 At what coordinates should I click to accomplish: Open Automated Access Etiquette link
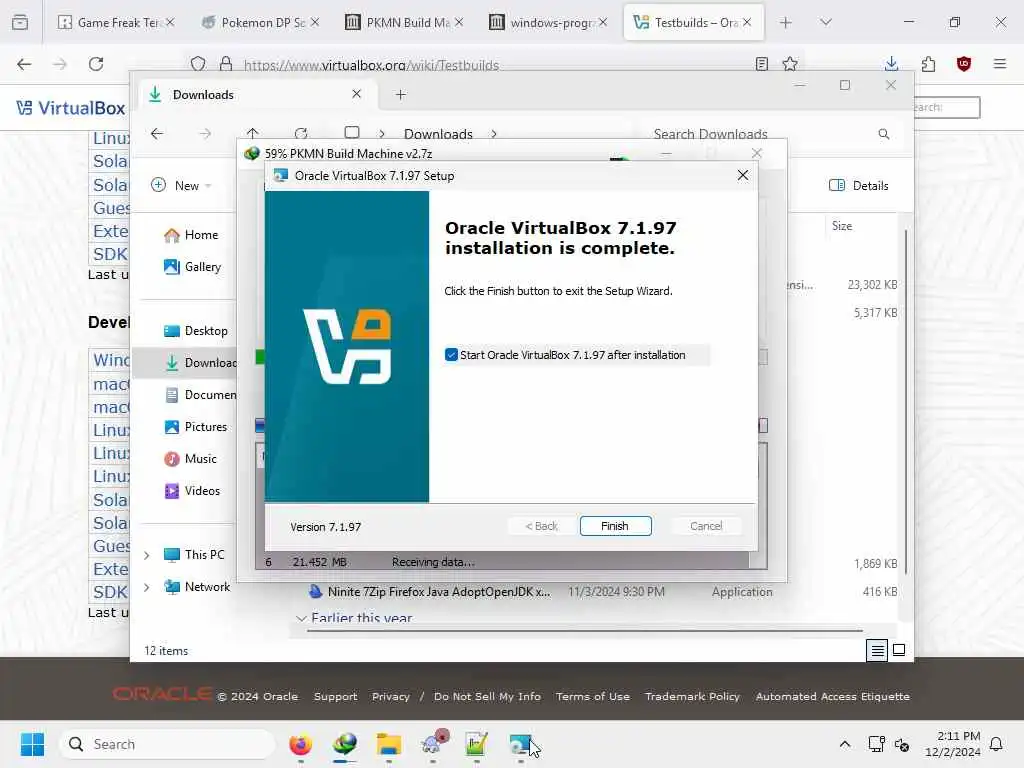(x=833, y=696)
